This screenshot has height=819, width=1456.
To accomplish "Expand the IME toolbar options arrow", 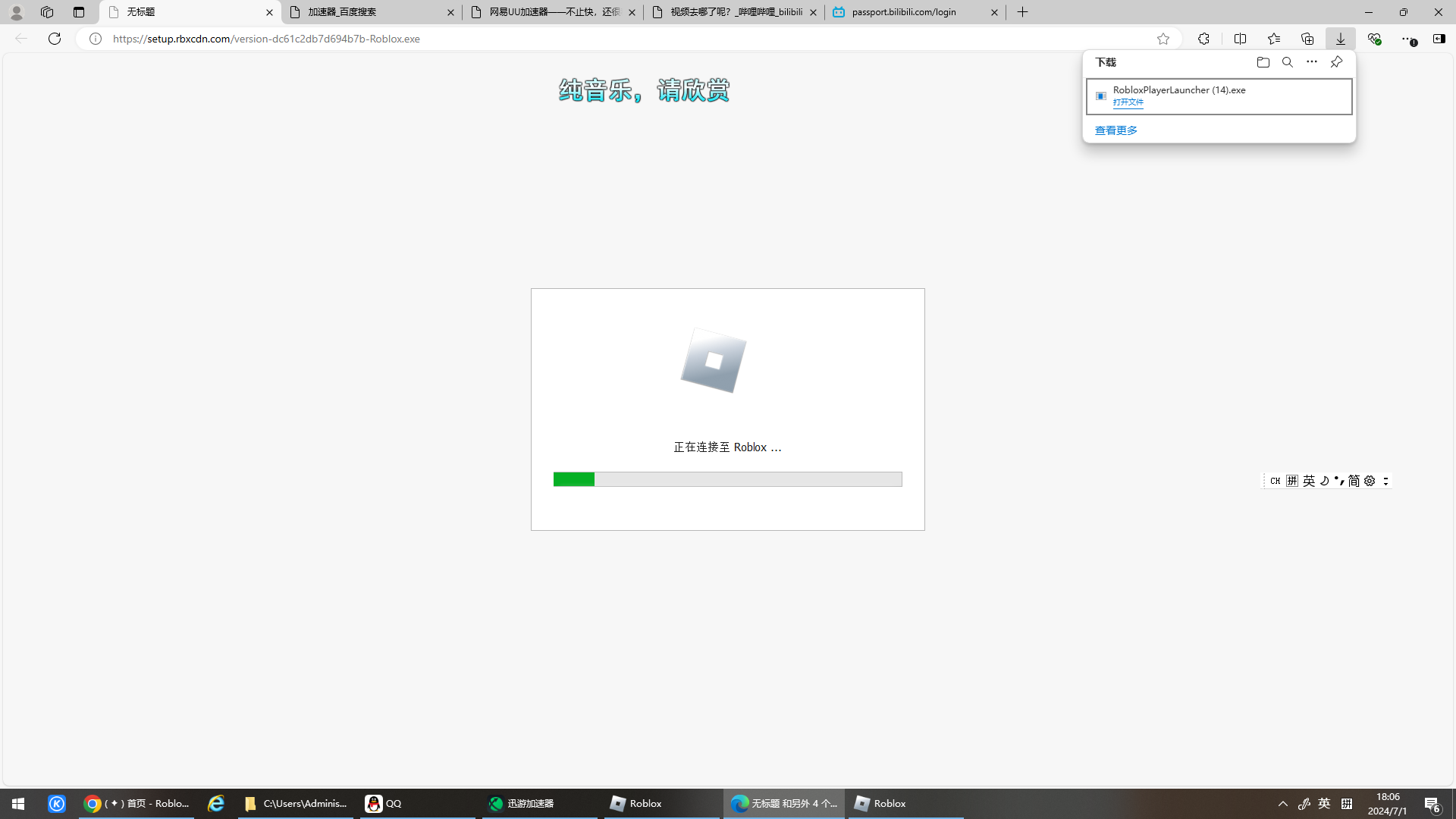I will coord(1385,481).
